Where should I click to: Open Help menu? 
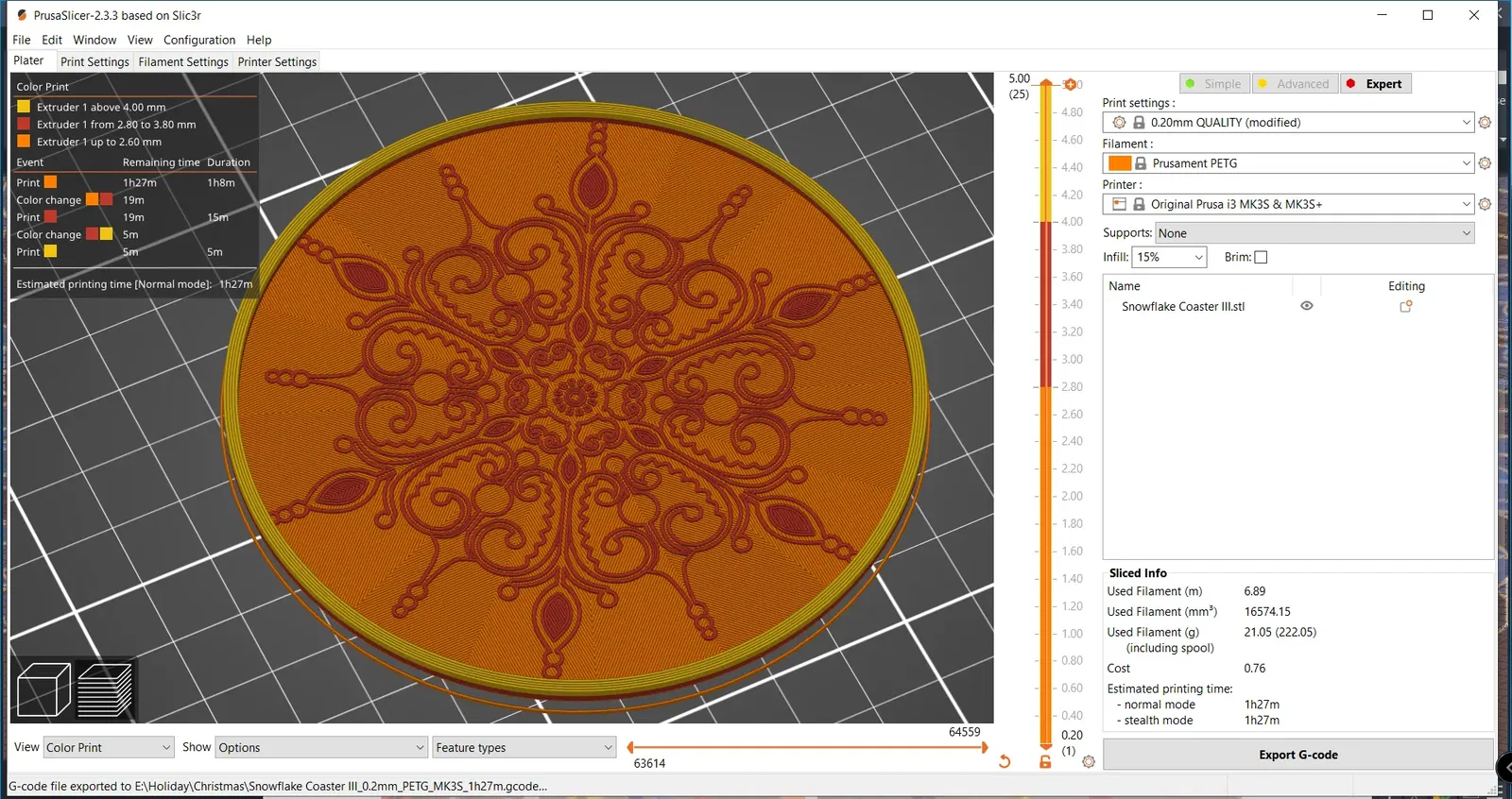(x=259, y=40)
